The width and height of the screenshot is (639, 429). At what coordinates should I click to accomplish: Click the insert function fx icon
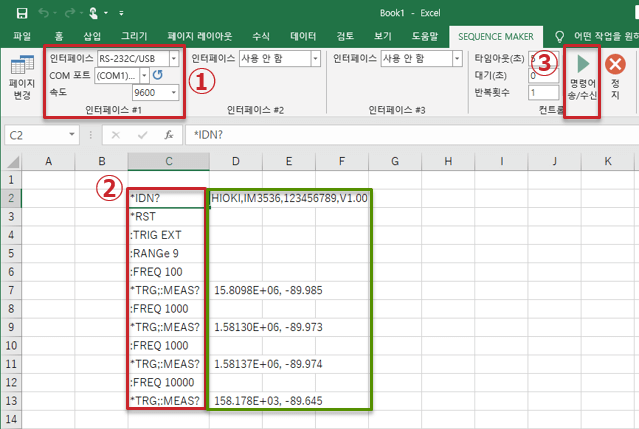(169, 135)
